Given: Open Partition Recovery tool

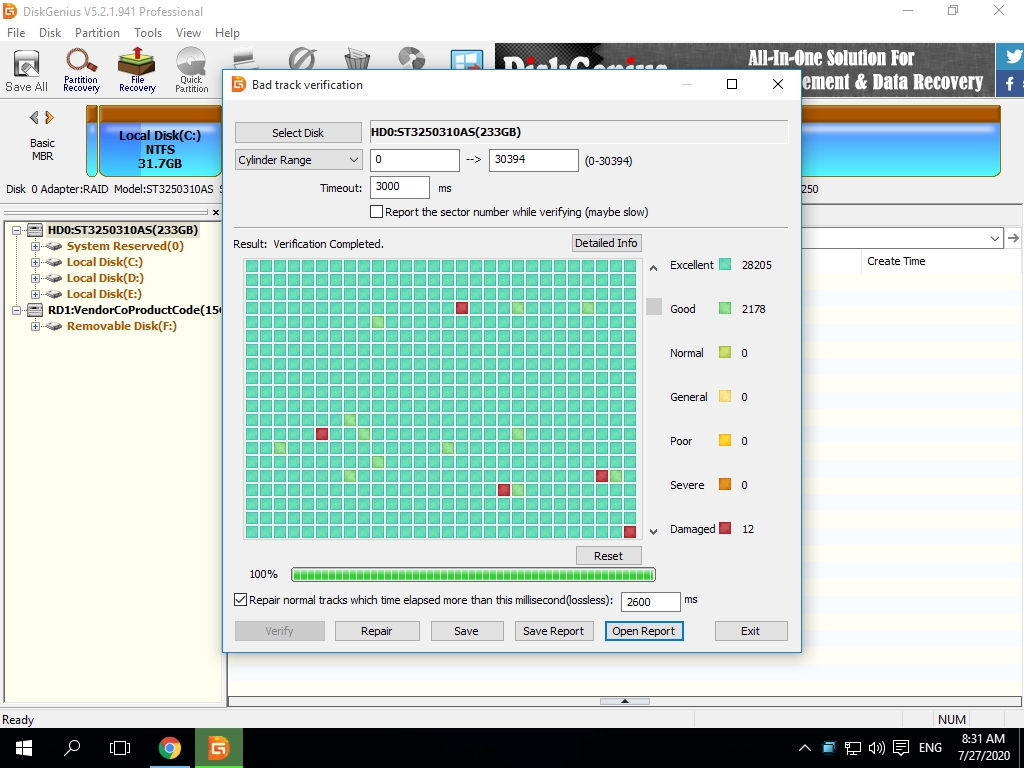Looking at the screenshot, I should [81, 71].
